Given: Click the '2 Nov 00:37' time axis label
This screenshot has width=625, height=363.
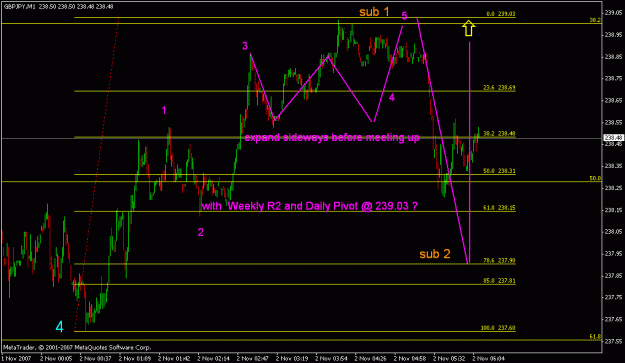Looking at the screenshot, I should [x=95, y=358].
